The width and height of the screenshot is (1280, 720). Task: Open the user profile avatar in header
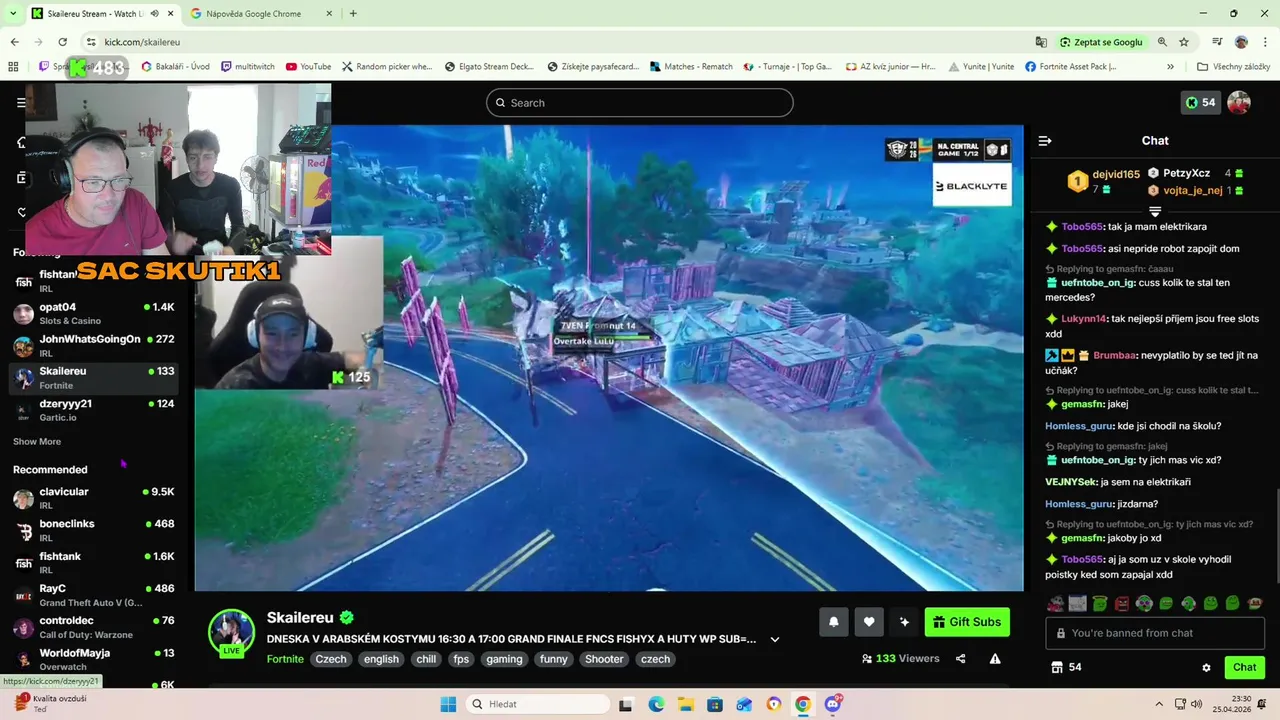point(1239,103)
